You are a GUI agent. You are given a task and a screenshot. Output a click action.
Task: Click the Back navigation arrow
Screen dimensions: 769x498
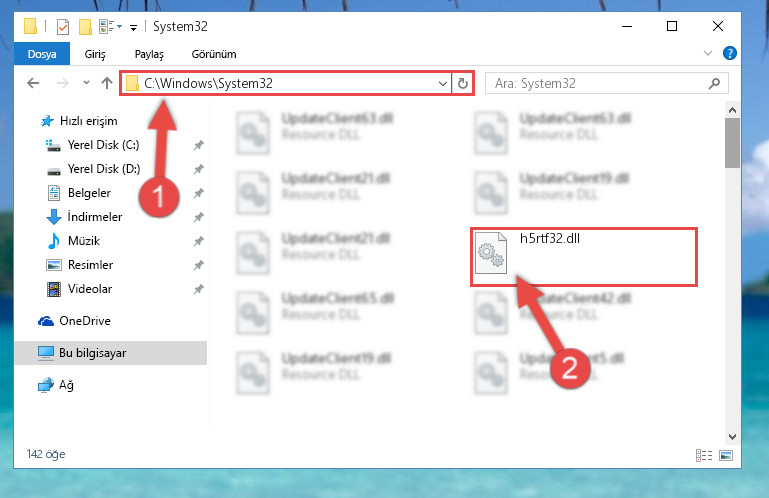tap(33, 83)
